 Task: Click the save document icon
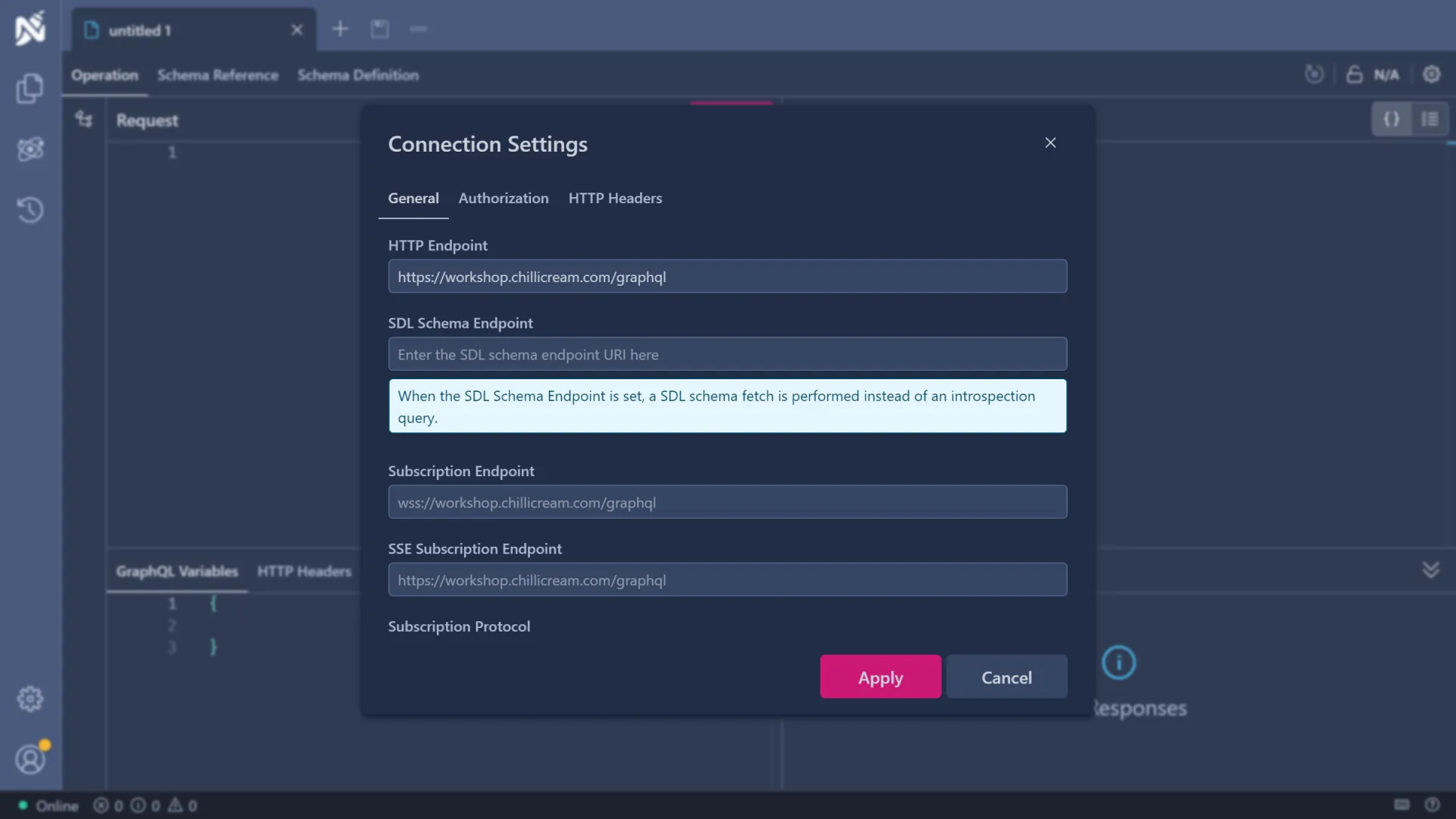click(379, 29)
